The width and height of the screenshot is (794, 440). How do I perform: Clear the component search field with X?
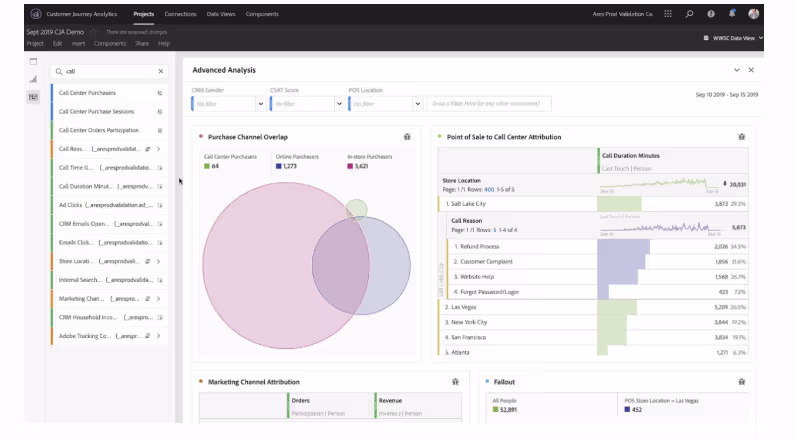pos(161,71)
